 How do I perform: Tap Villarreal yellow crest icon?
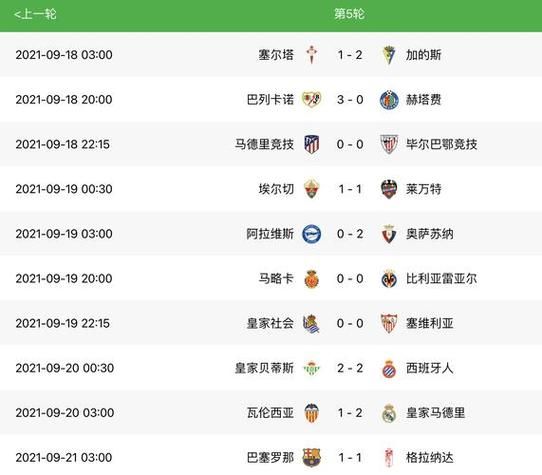pyautogui.click(x=389, y=279)
